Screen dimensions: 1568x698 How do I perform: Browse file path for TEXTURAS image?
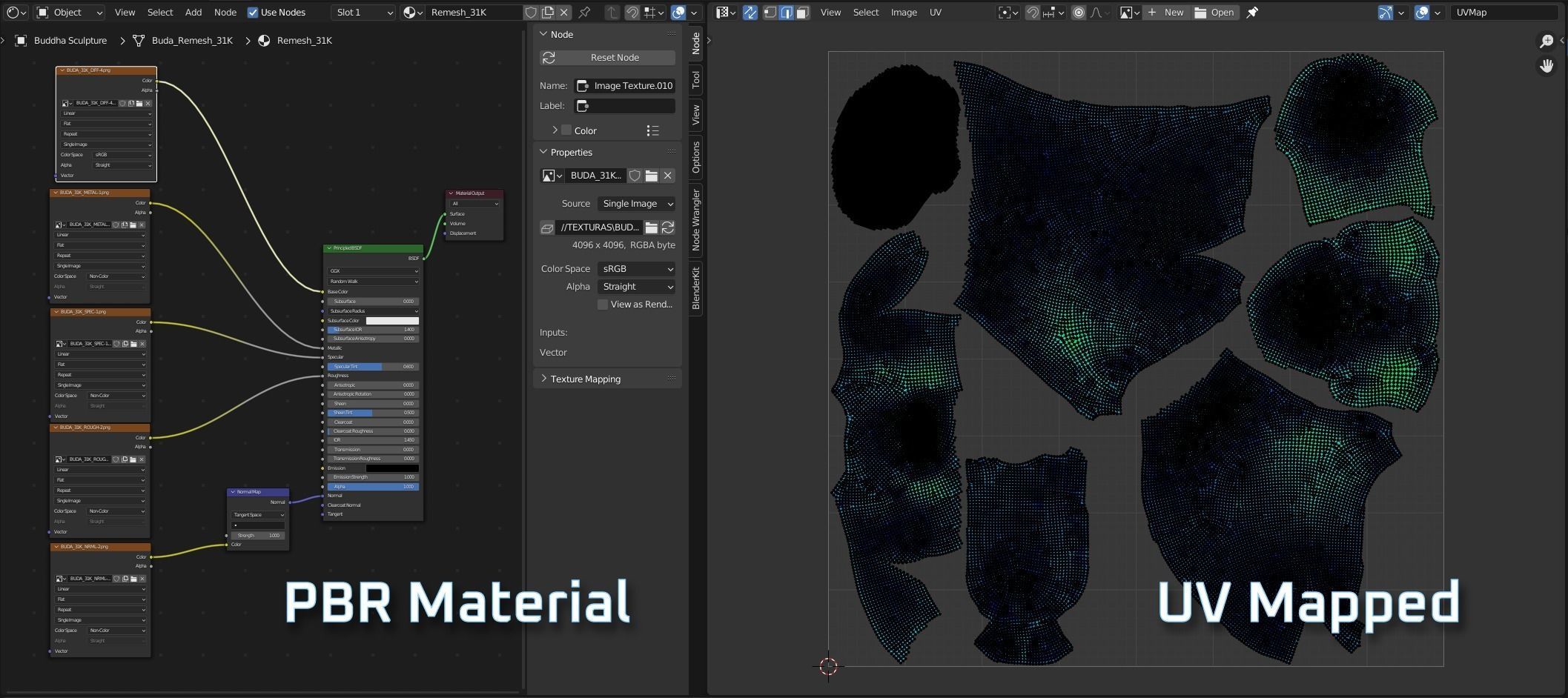coord(651,227)
